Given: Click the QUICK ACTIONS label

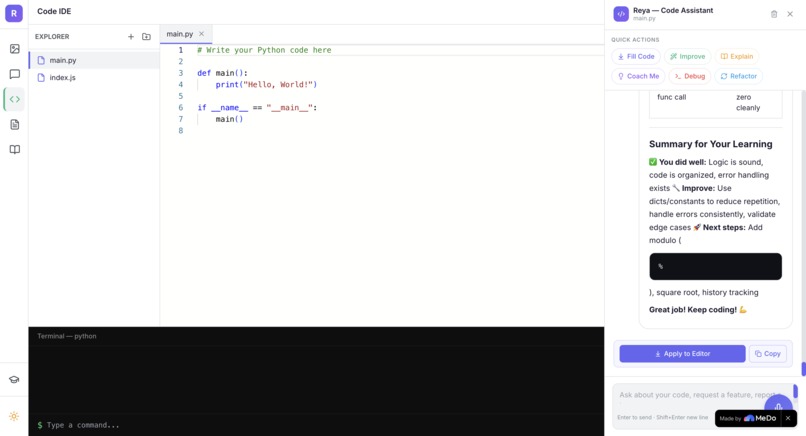Looking at the screenshot, I should 635,40.
